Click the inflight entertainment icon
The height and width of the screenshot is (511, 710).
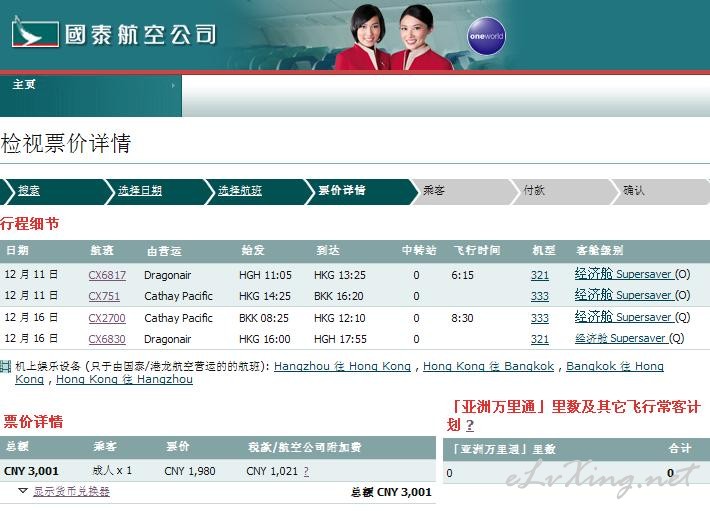tap(5, 366)
